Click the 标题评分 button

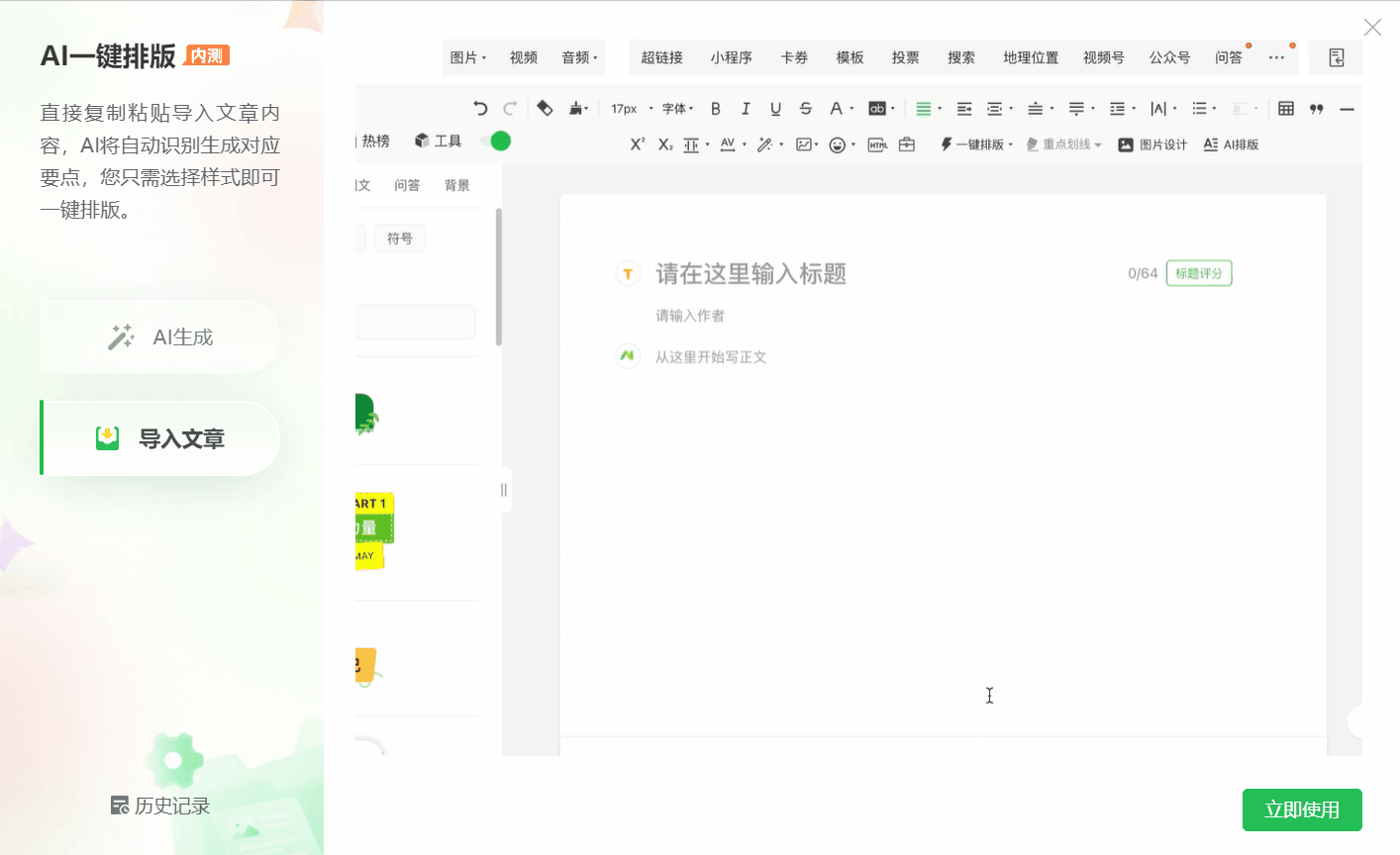pyautogui.click(x=1199, y=273)
